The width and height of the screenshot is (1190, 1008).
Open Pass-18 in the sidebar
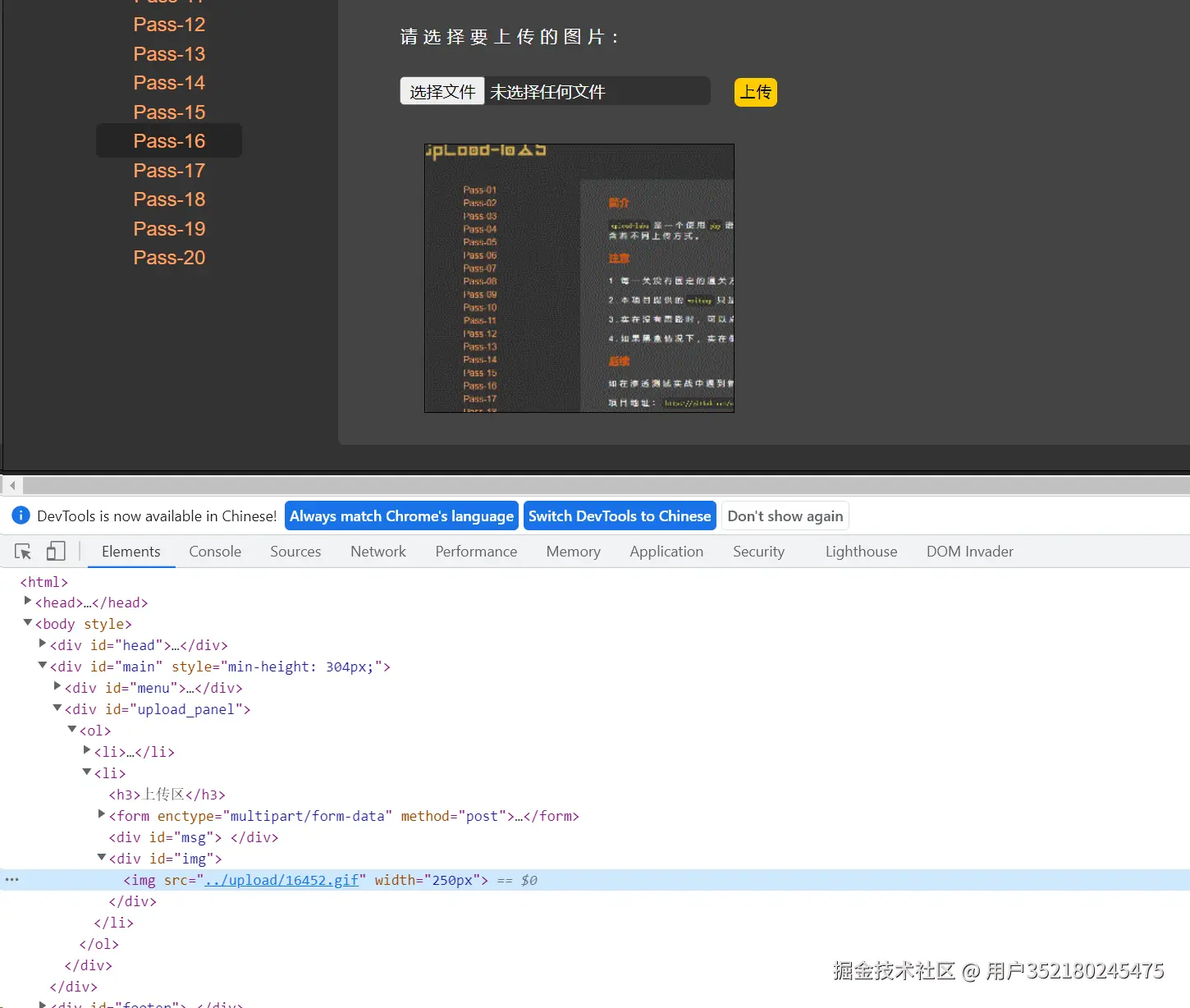169,199
